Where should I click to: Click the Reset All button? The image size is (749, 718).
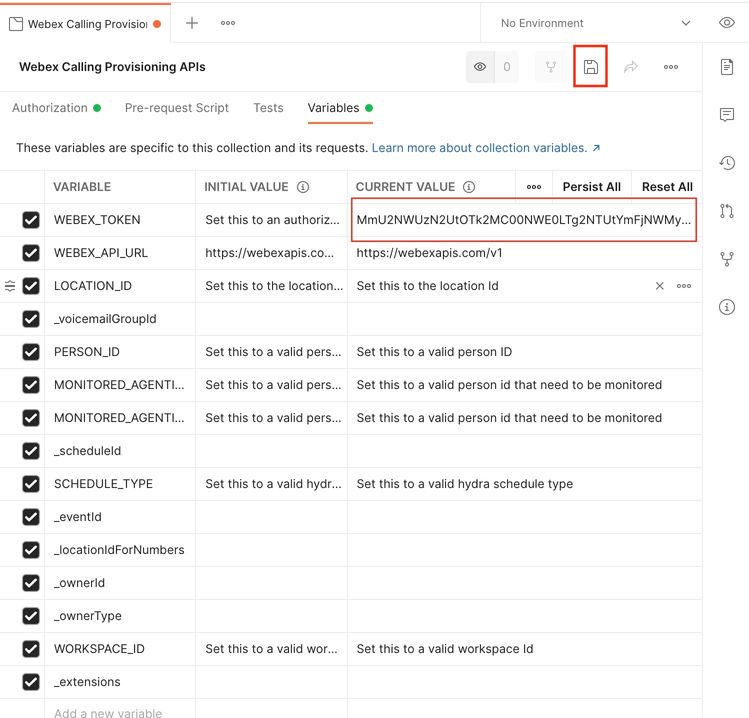[667, 187]
